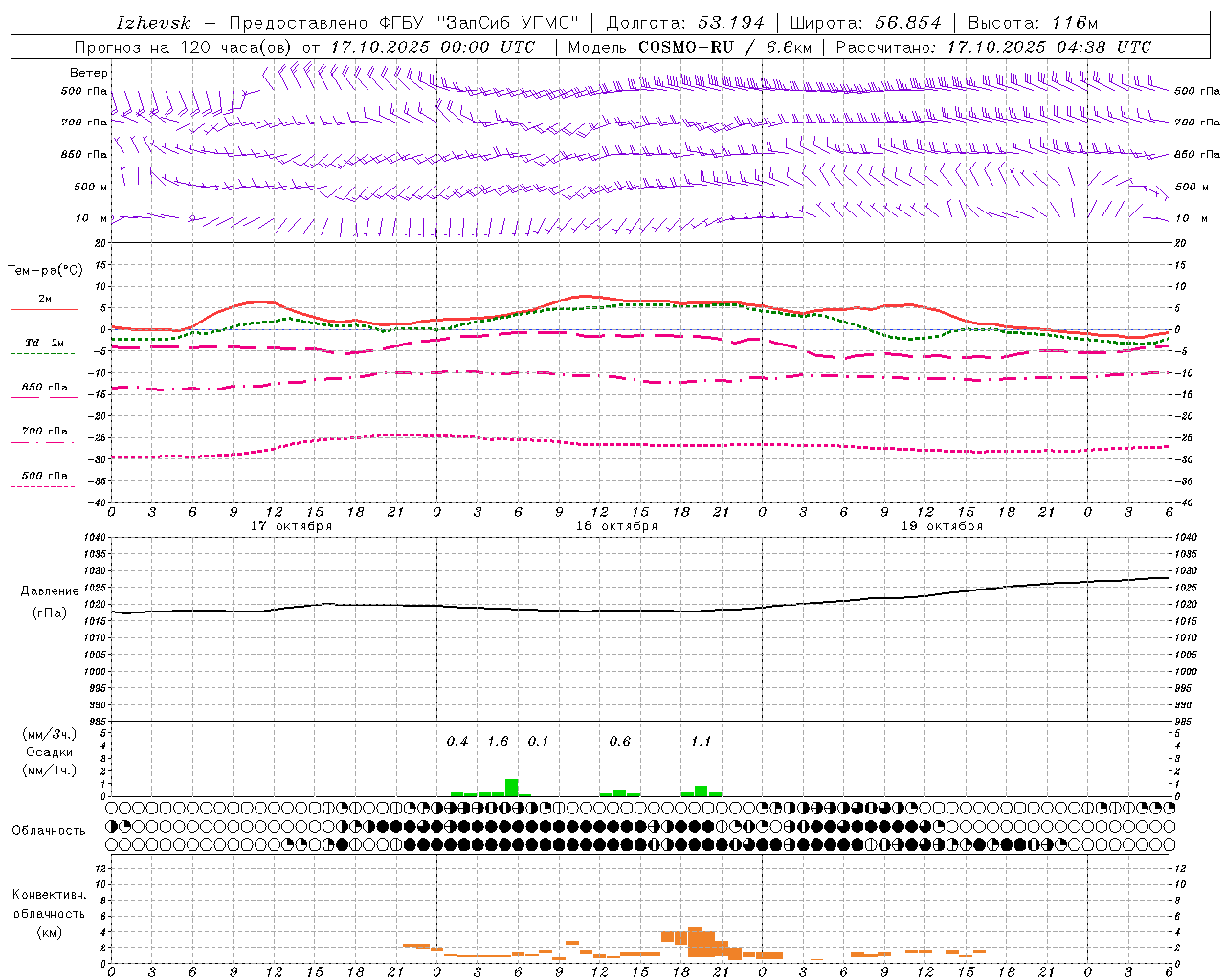This screenshot has height=980, width=1225.
Task: Click the model name "COSMO-RU / 6.6км"
Action: point(724,47)
